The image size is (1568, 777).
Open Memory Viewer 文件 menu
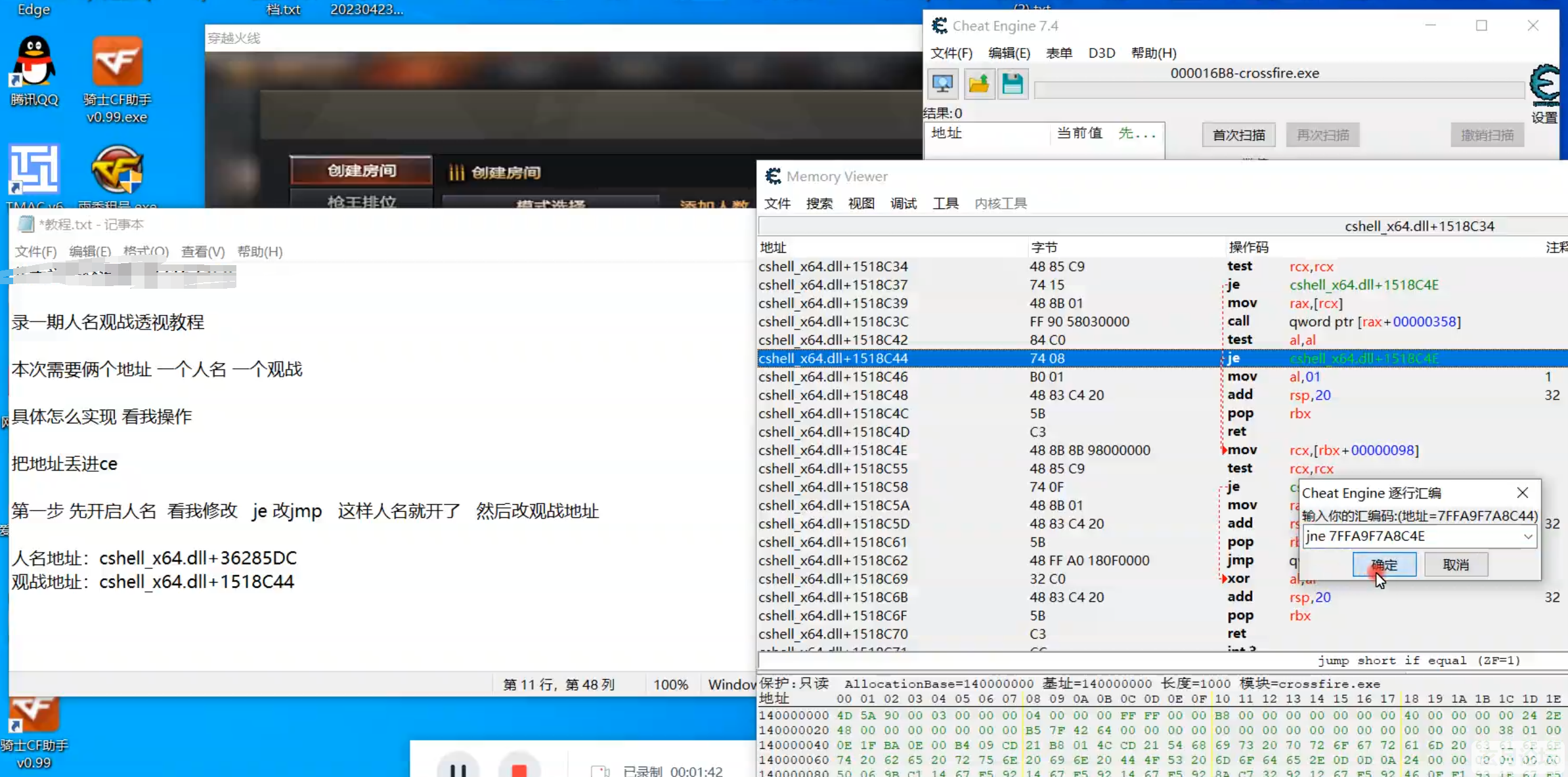[x=777, y=203]
